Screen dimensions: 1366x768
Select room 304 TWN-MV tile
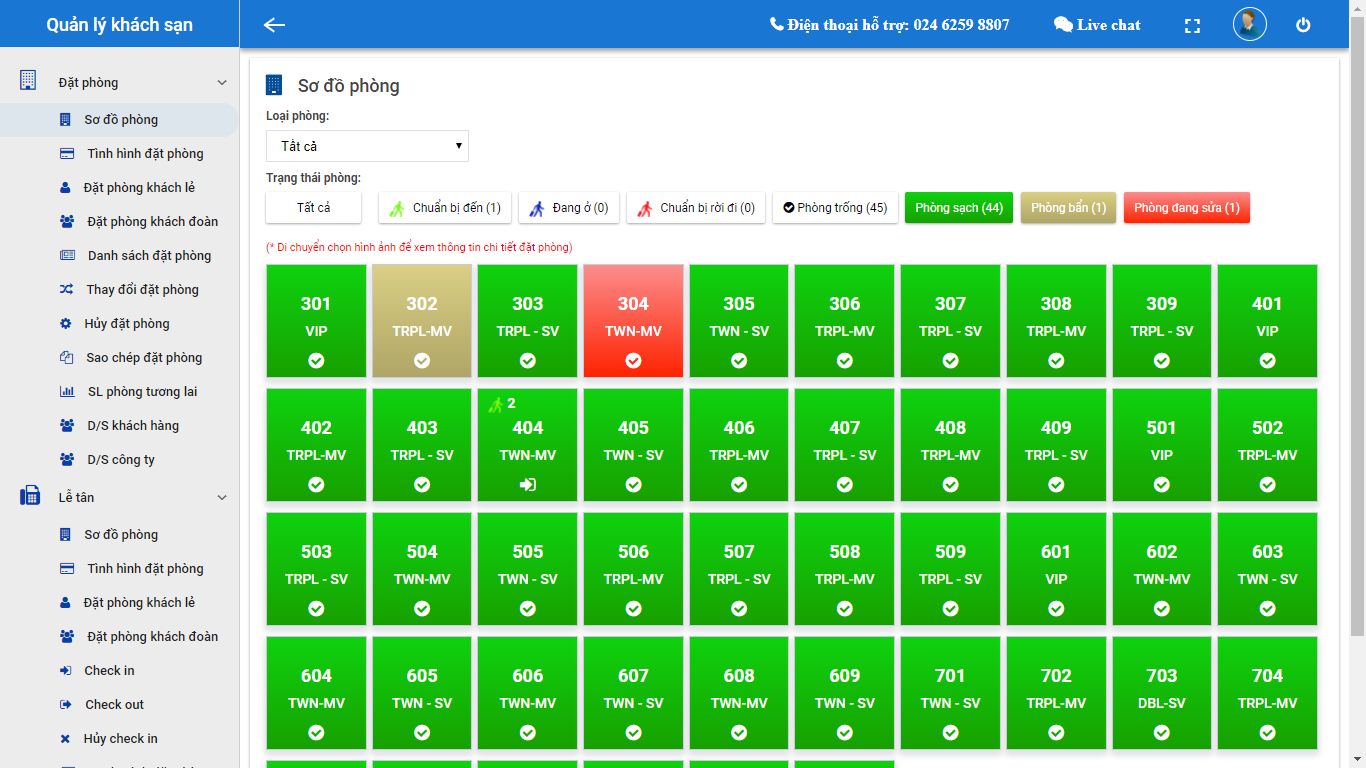coord(633,320)
